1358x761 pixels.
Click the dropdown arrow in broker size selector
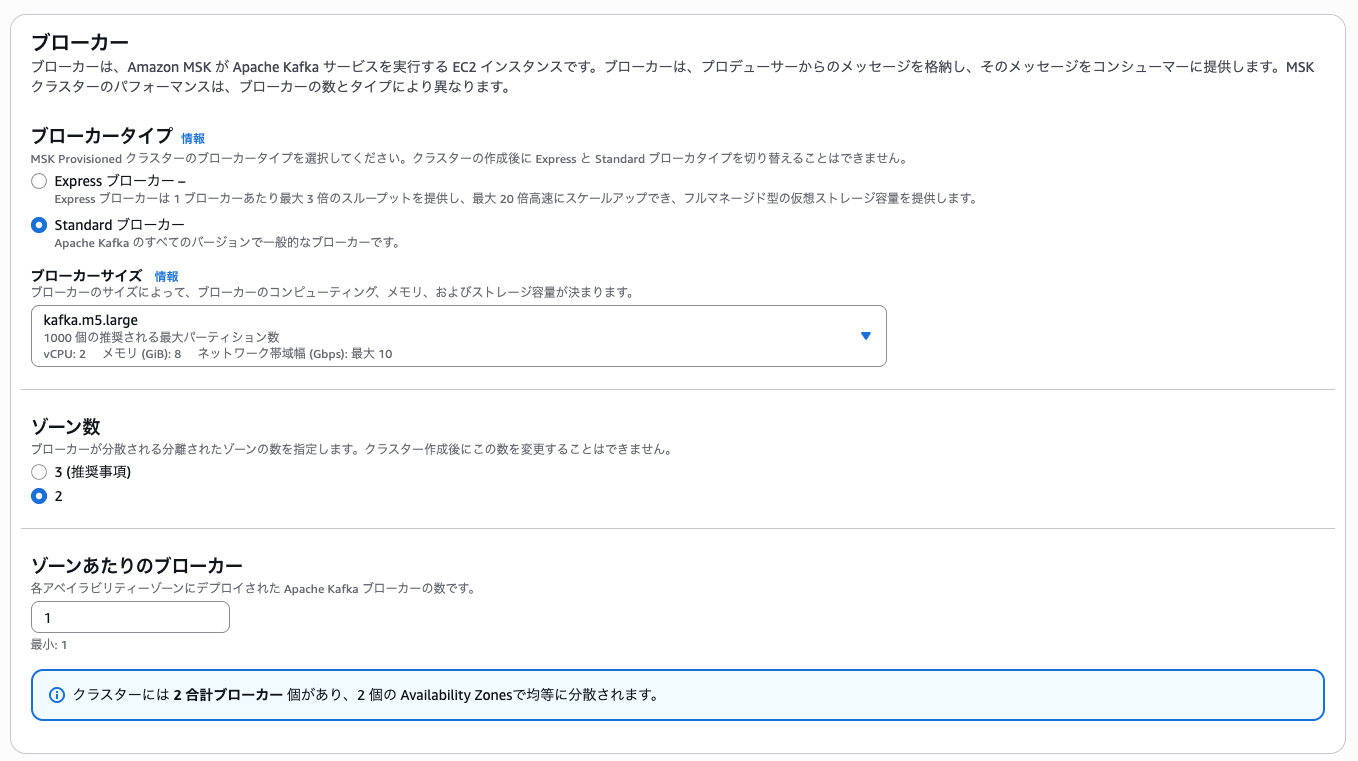[866, 336]
